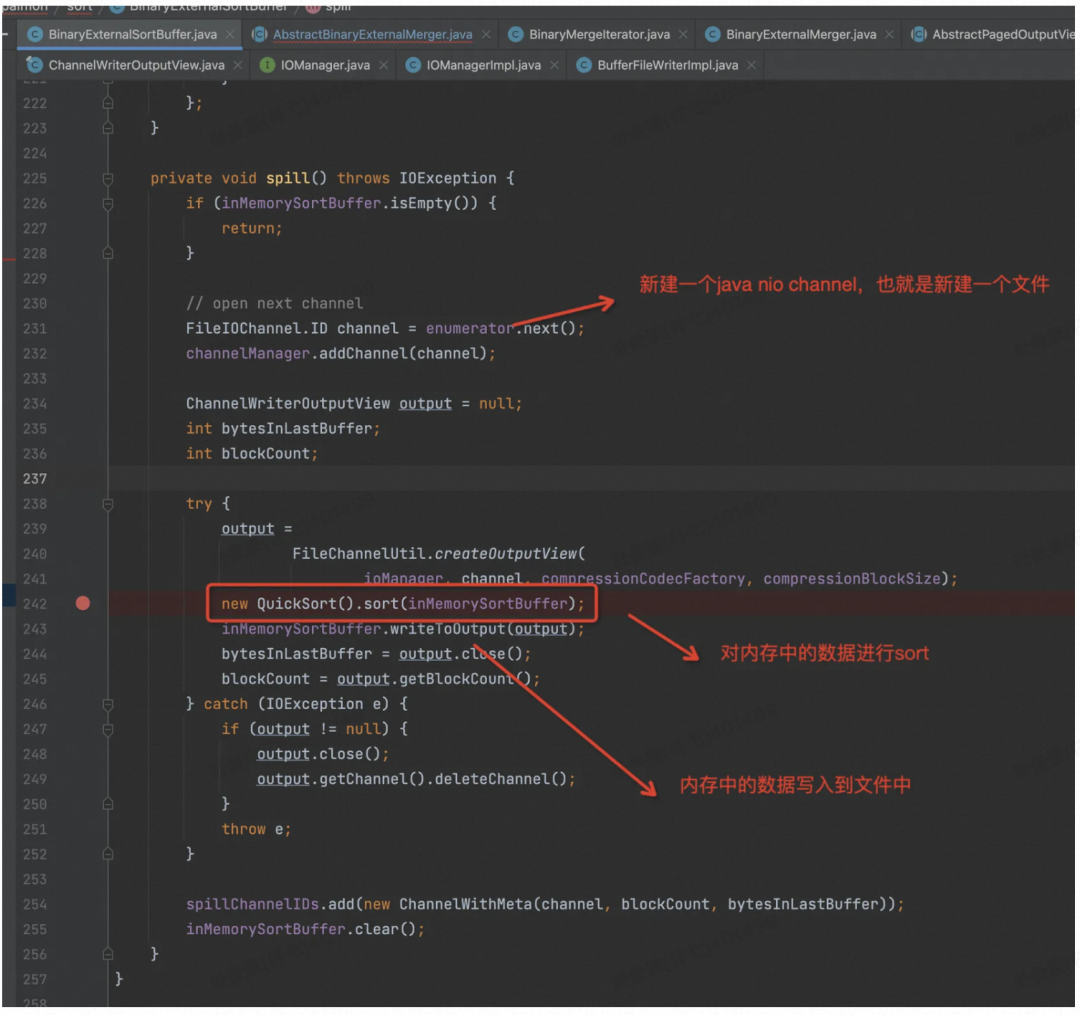Viewport: 1080px width, 1015px height.
Task: Click the class icon on the BinaryMergeIterator.java tab
Action: [515, 34]
